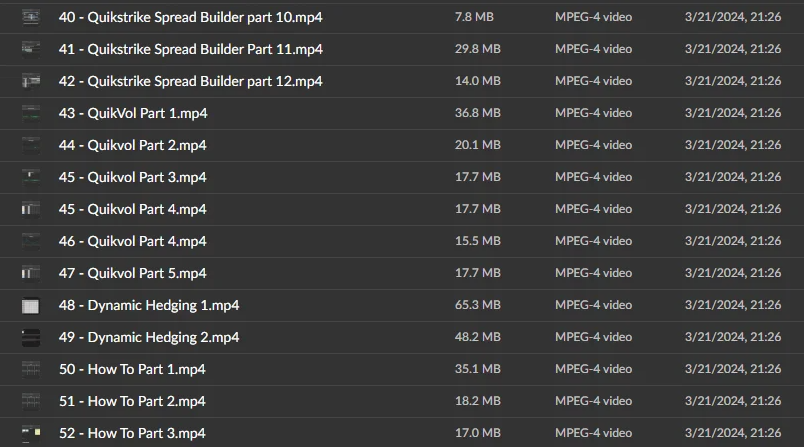Click the thumbnail beside 48 - Dynamic Hedging 1

(31, 305)
